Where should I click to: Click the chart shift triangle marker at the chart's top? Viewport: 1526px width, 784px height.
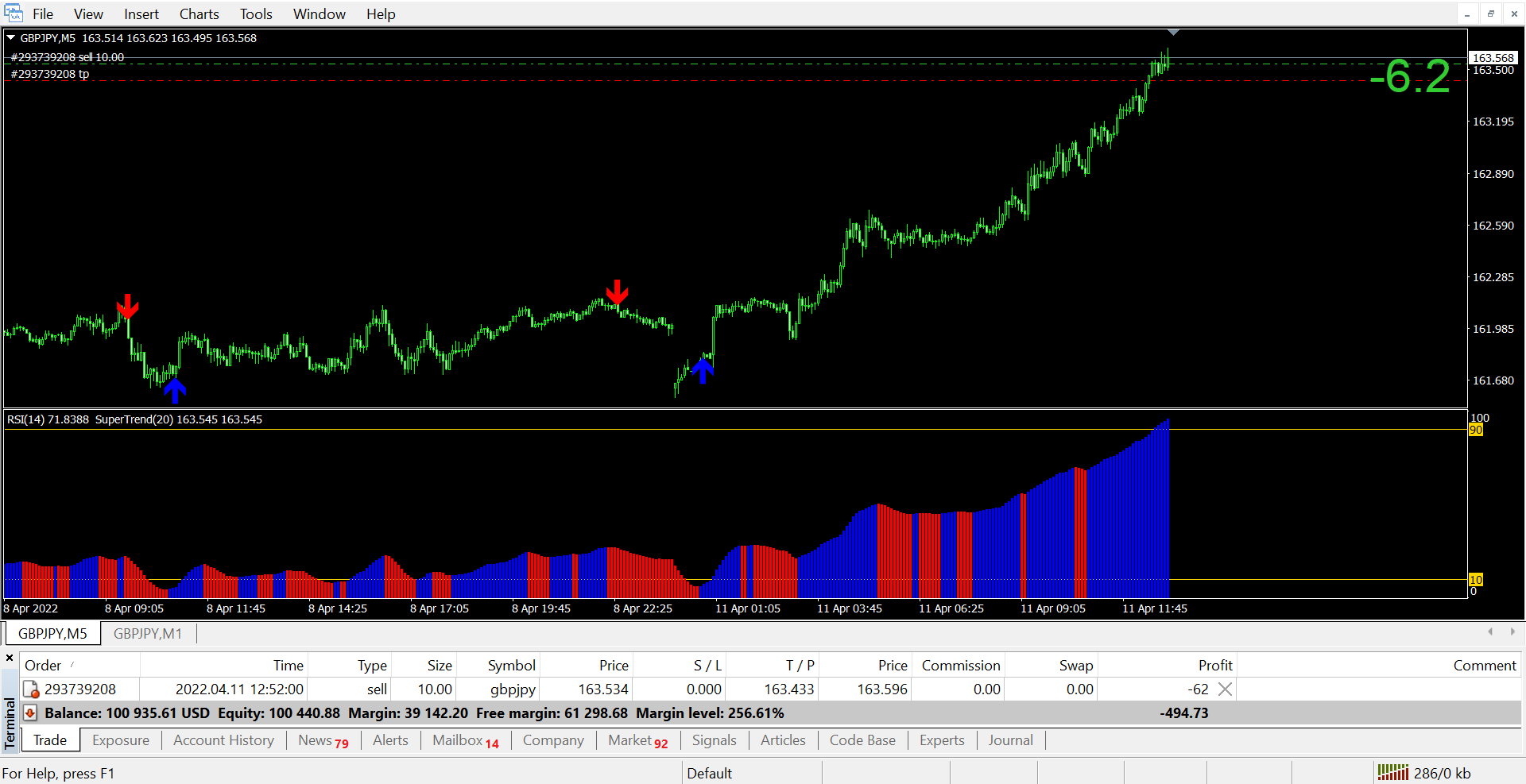tap(1173, 33)
